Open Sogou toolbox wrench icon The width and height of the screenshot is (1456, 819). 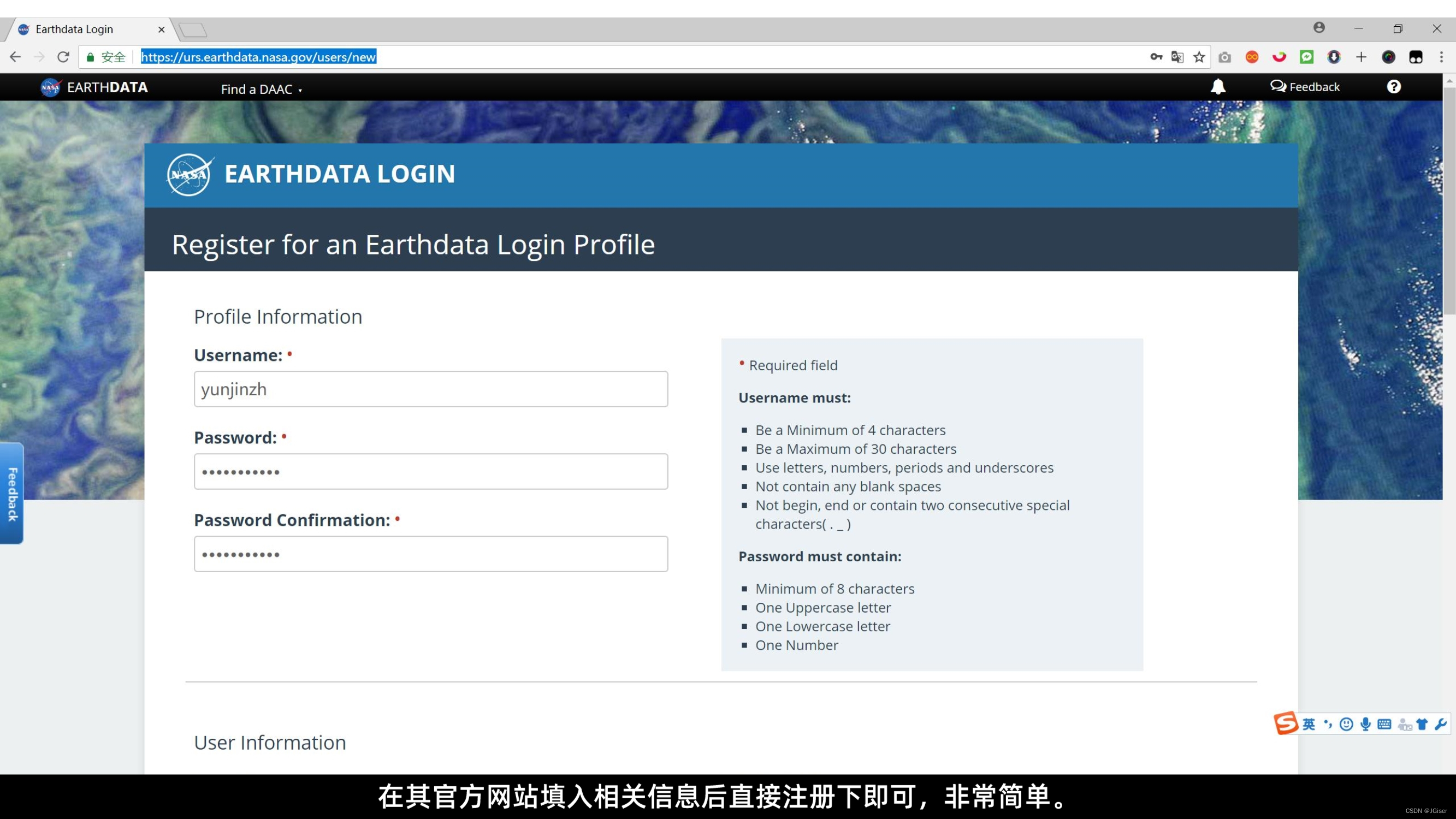[1440, 724]
